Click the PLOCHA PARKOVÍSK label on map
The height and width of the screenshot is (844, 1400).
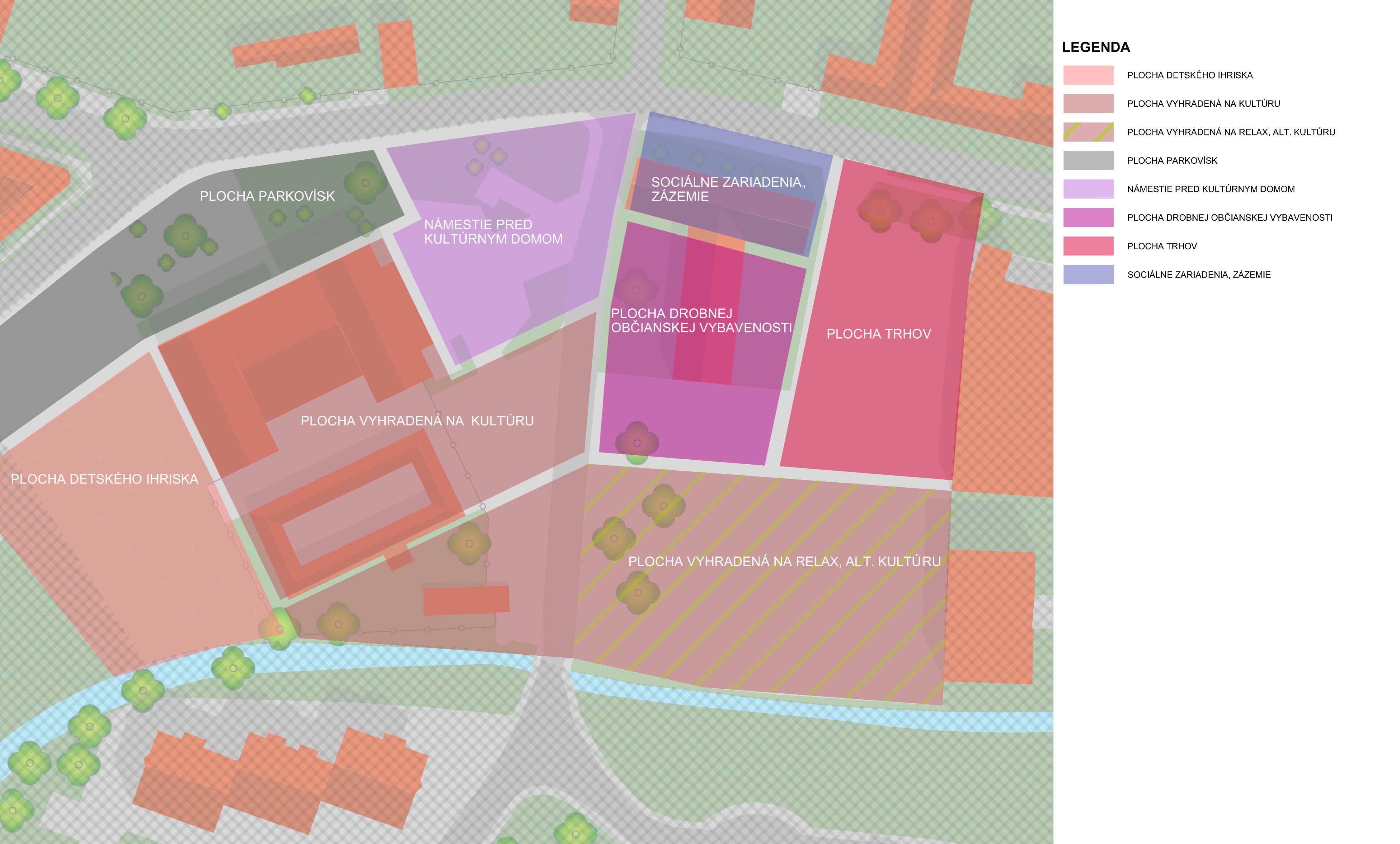tap(267, 196)
